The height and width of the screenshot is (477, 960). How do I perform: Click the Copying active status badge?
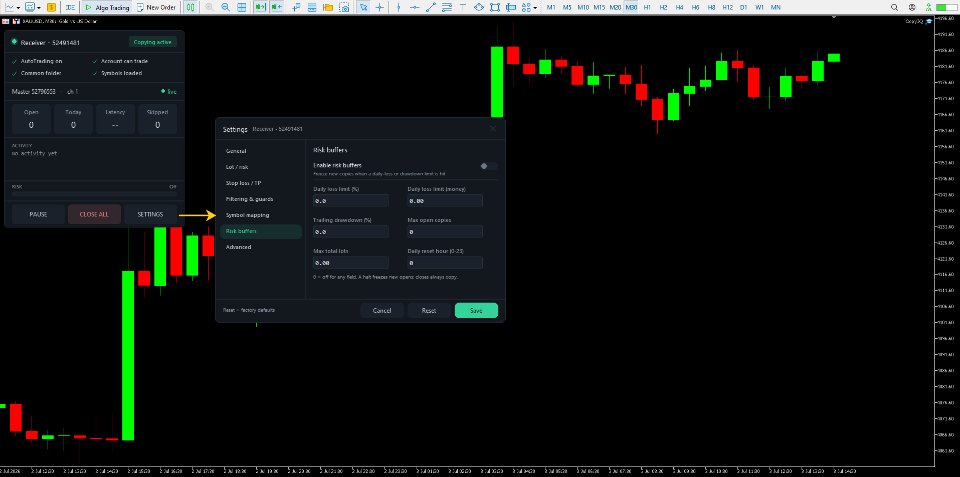(152, 42)
